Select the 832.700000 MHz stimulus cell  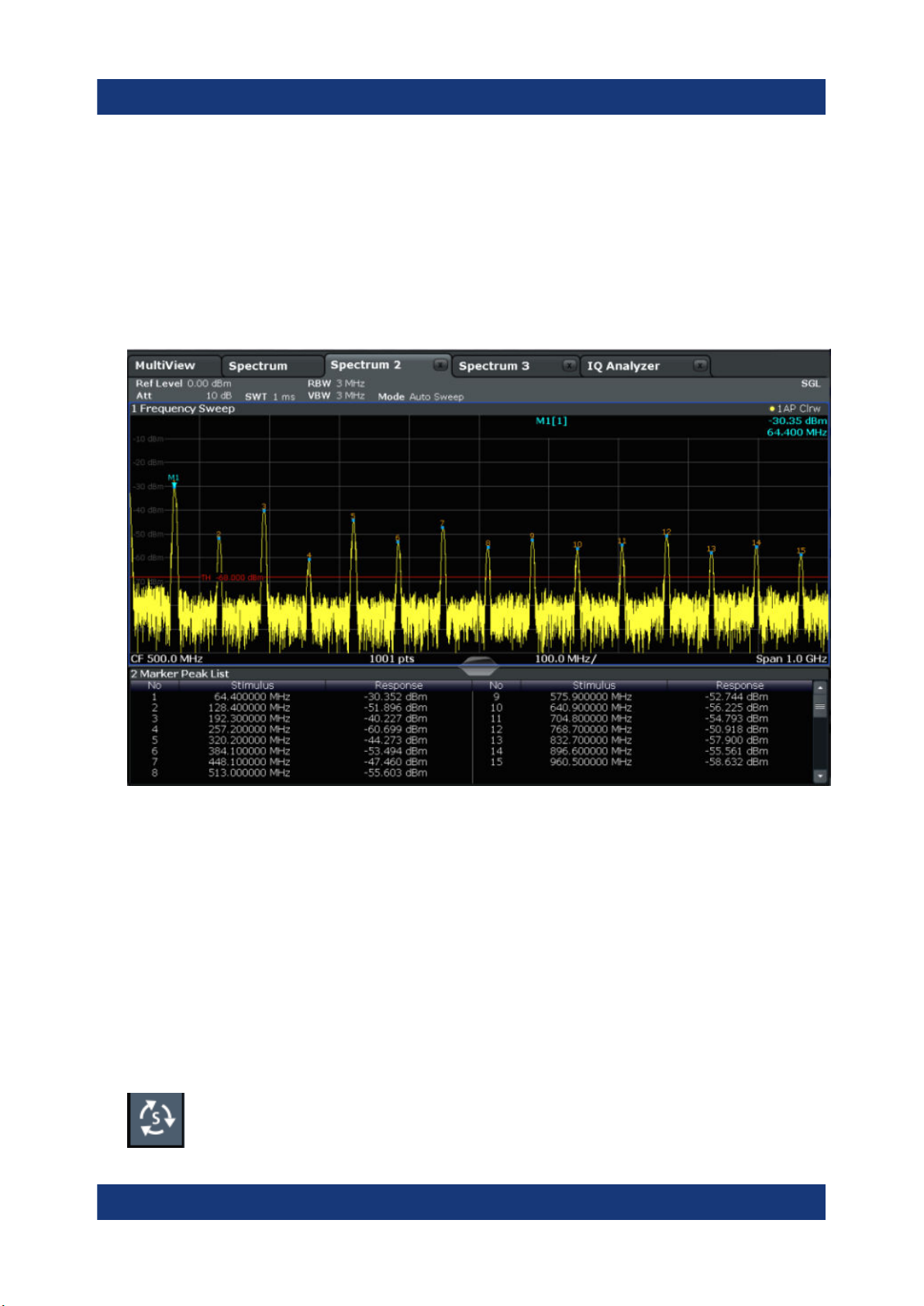click(591, 740)
